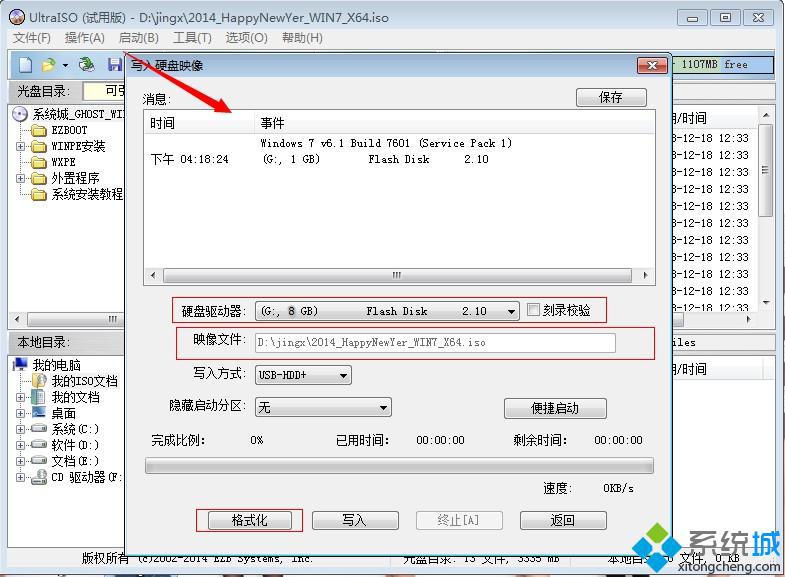This screenshot has width=785, height=577.
Task: Open the 帮助(H) menu
Action: [301, 38]
